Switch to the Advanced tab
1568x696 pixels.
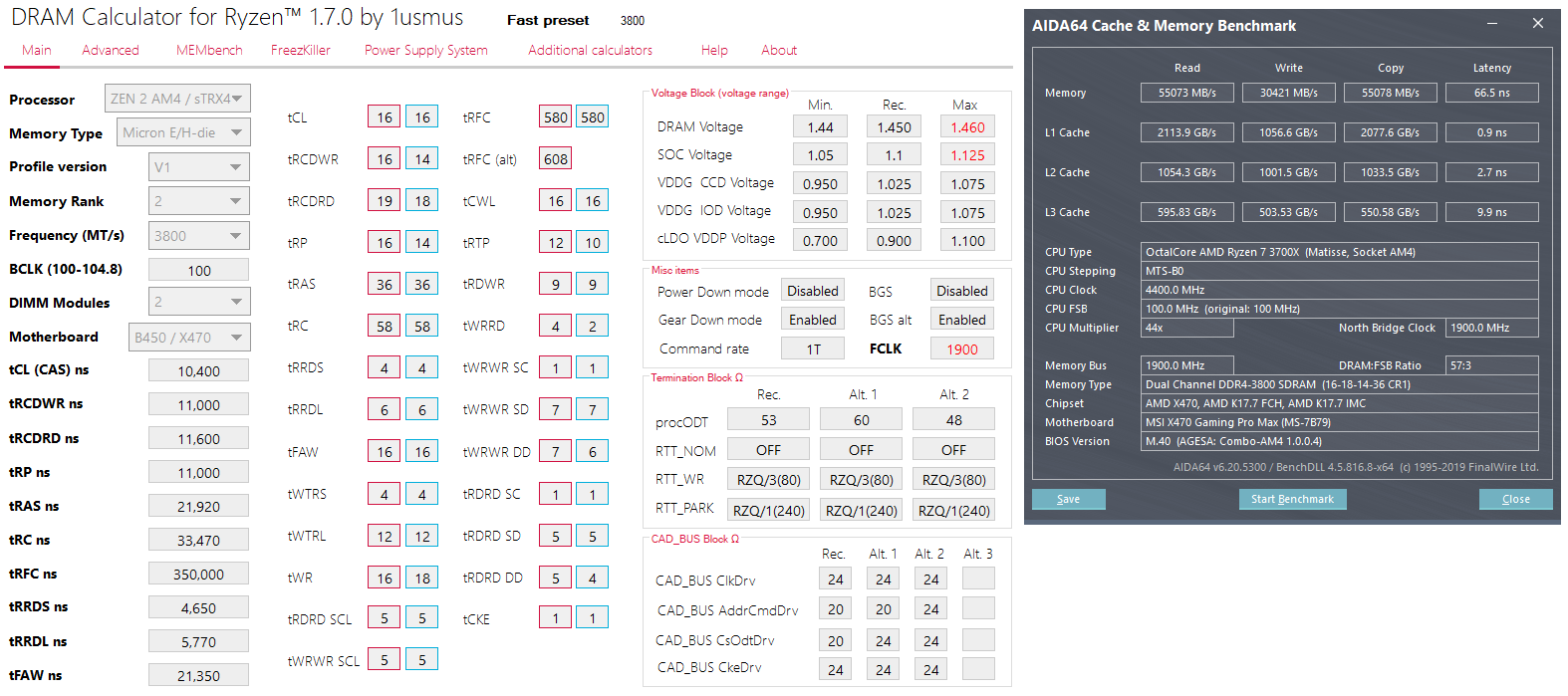[x=111, y=50]
